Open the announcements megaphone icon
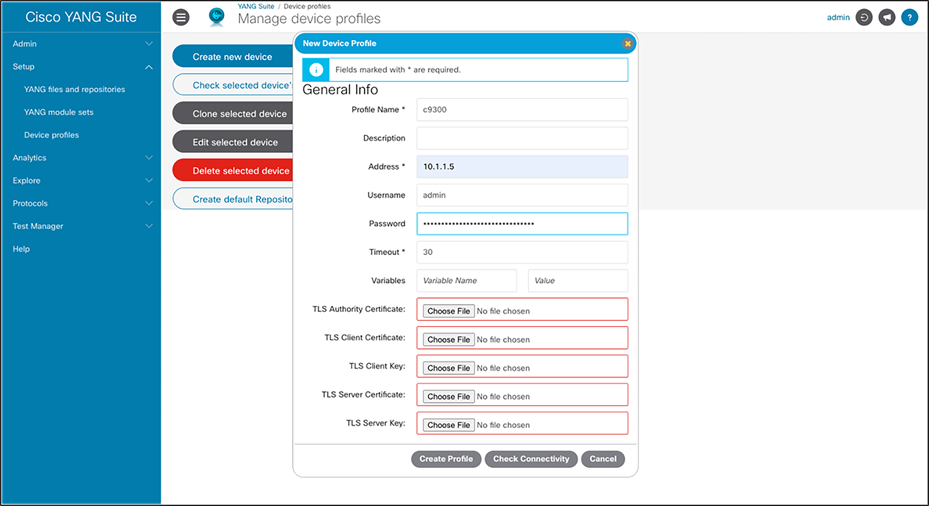The width and height of the screenshot is (929, 506). point(886,18)
